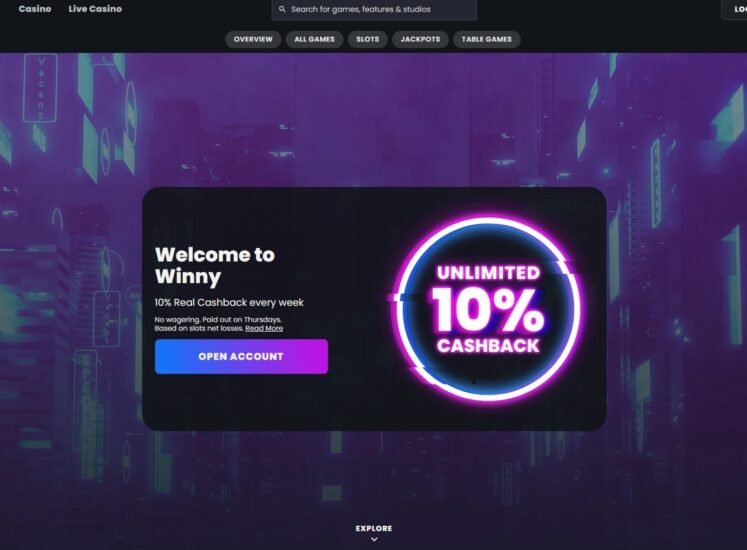Click the partially visible Log in button
The height and width of the screenshot is (550, 747).
(x=736, y=10)
